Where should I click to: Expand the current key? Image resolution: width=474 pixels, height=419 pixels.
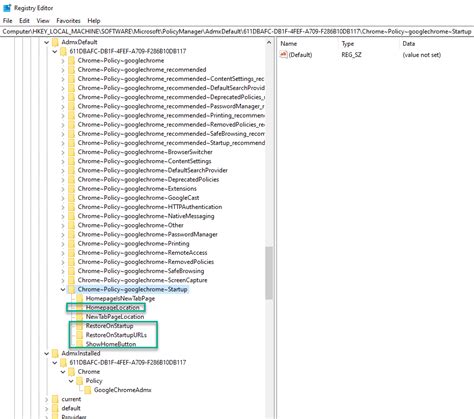[x=47, y=399]
